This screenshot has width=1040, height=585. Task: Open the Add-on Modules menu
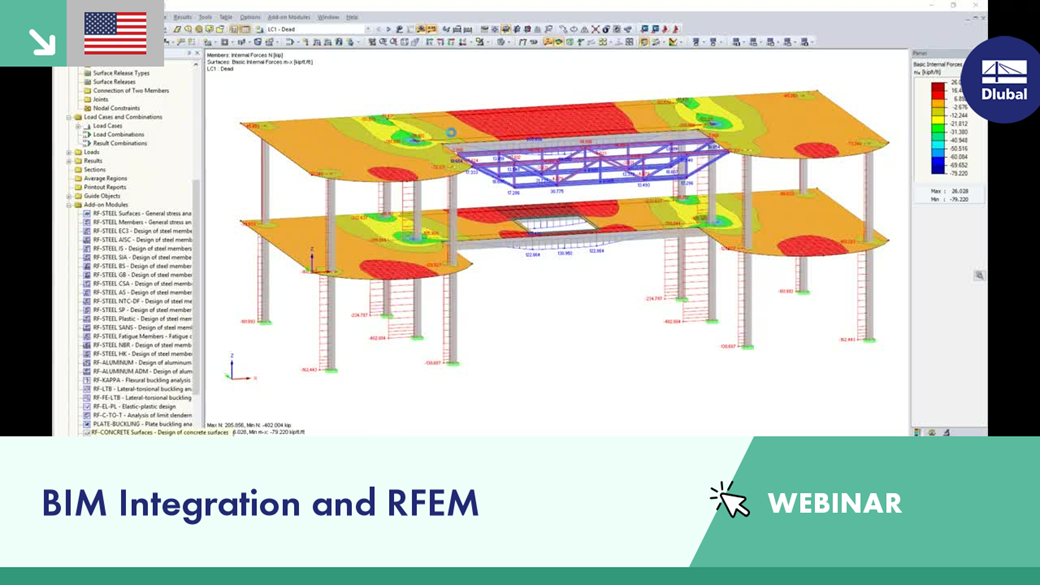point(289,17)
